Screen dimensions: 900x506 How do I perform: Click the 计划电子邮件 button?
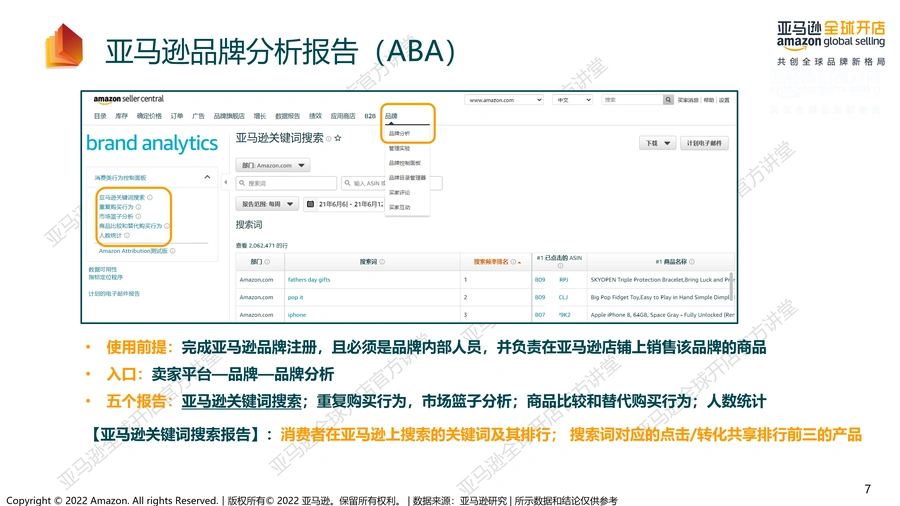tap(704, 143)
